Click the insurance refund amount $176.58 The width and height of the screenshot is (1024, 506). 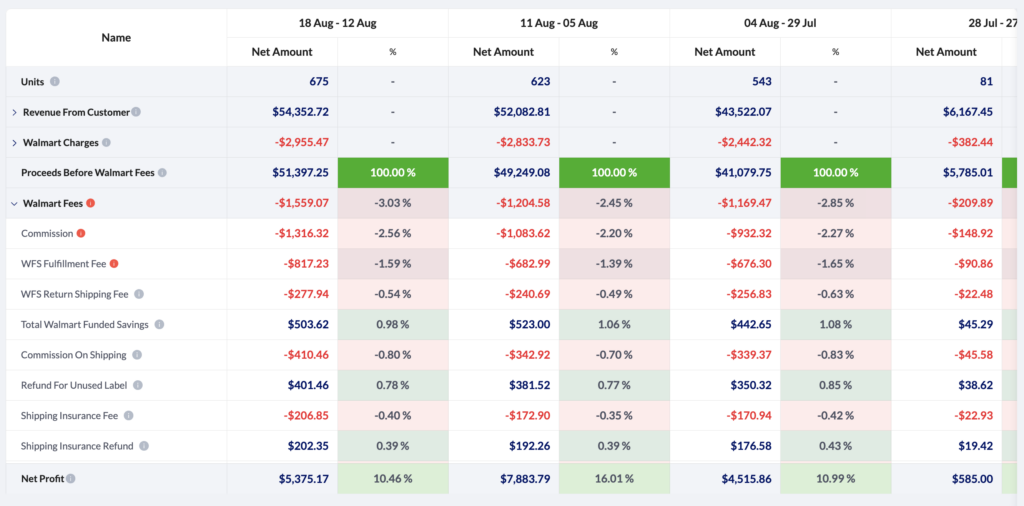click(x=751, y=446)
